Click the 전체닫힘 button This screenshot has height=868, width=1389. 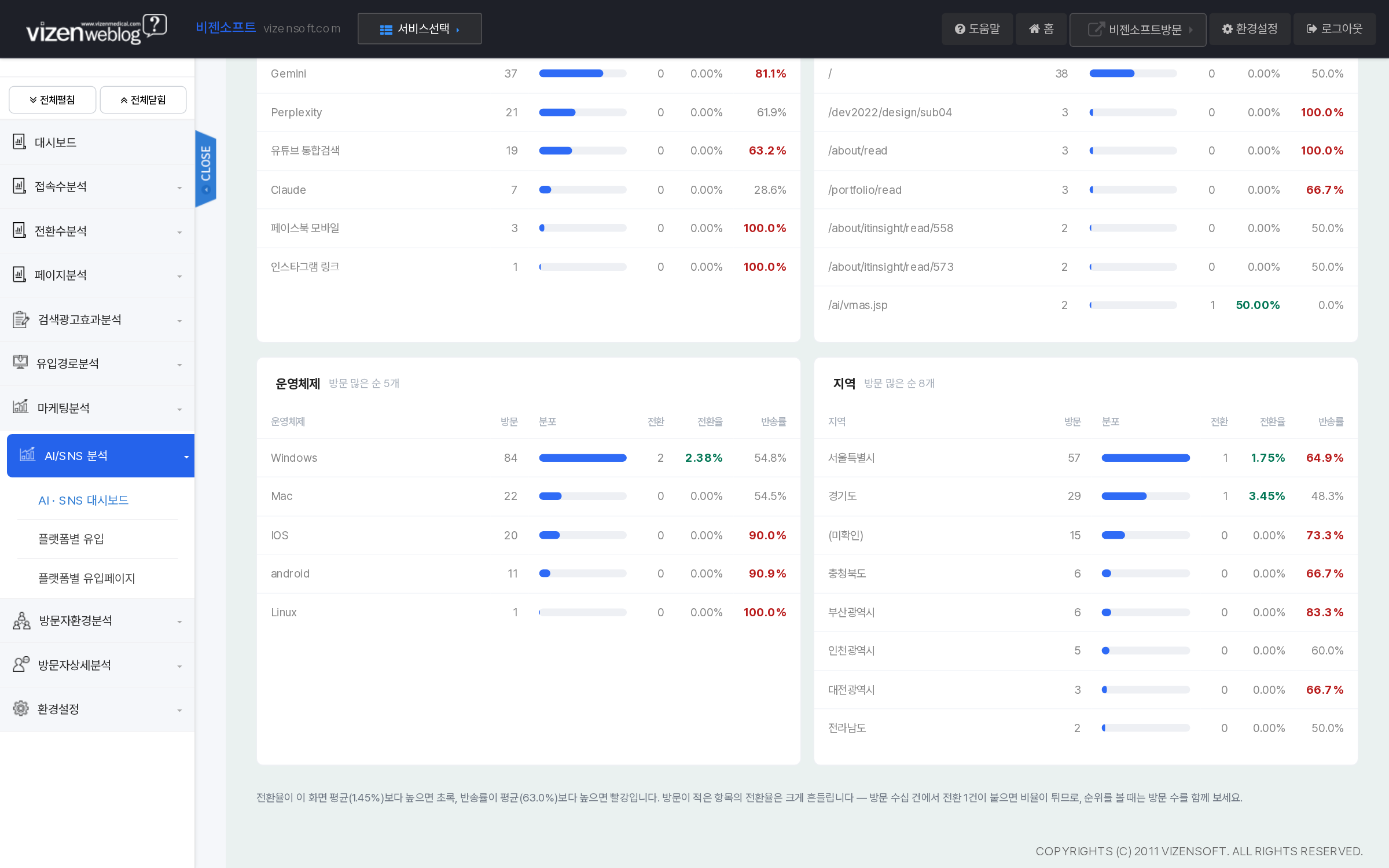coord(143,100)
